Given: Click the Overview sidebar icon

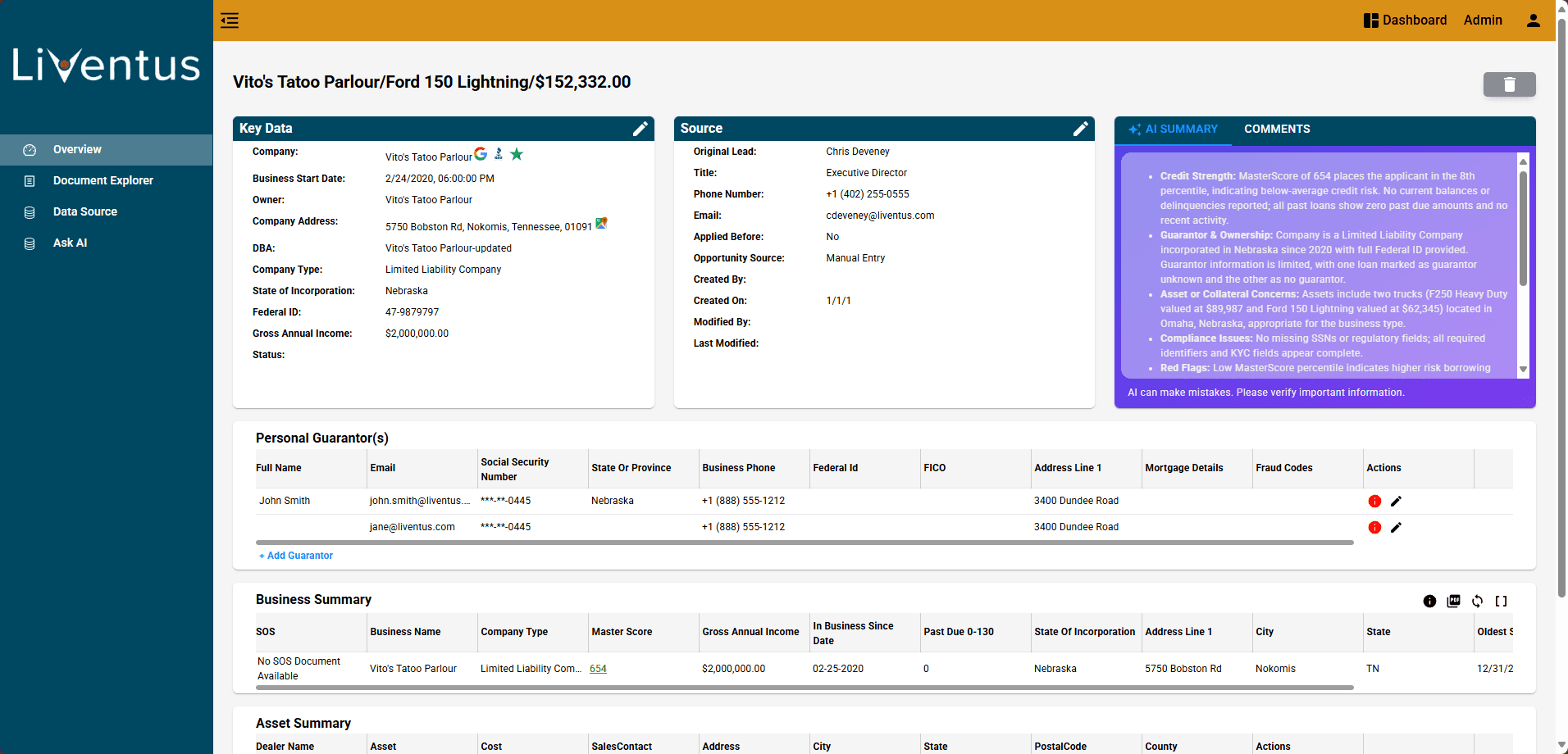Looking at the screenshot, I should click(x=30, y=150).
